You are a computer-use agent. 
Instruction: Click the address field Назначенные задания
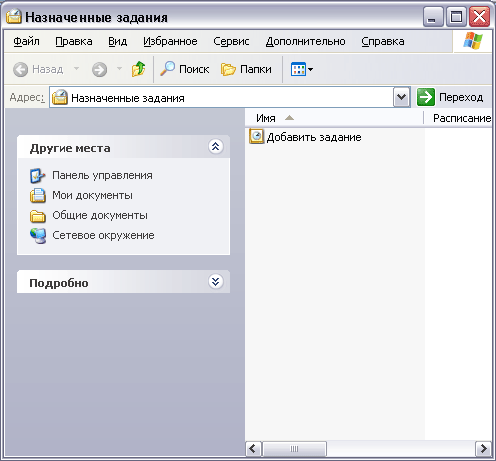[221, 97]
